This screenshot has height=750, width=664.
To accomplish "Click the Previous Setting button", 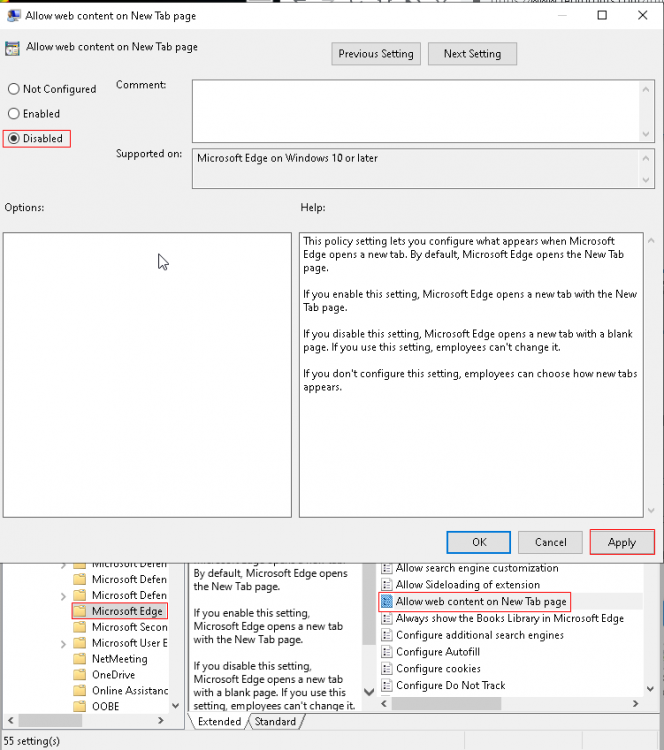I will tap(376, 54).
